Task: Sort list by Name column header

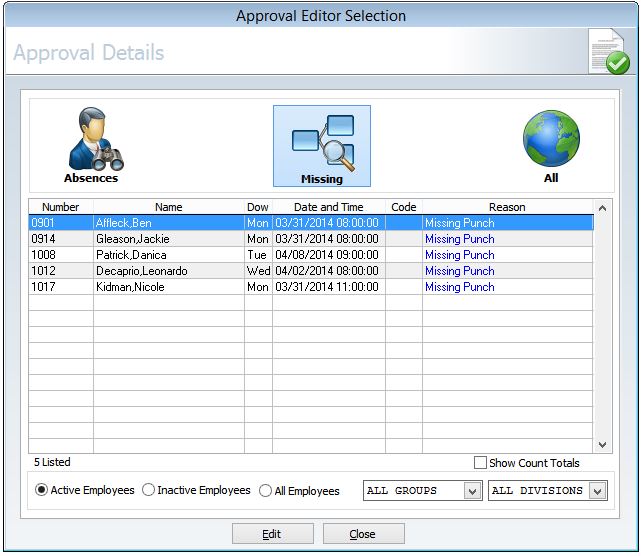Action: click(168, 207)
